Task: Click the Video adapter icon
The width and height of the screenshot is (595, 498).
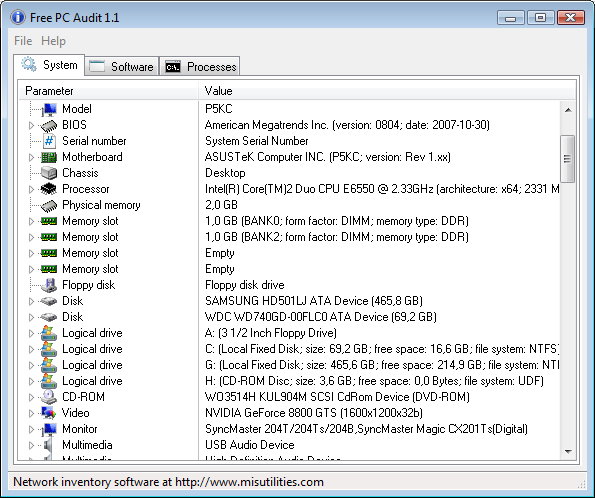Action: click(49, 413)
